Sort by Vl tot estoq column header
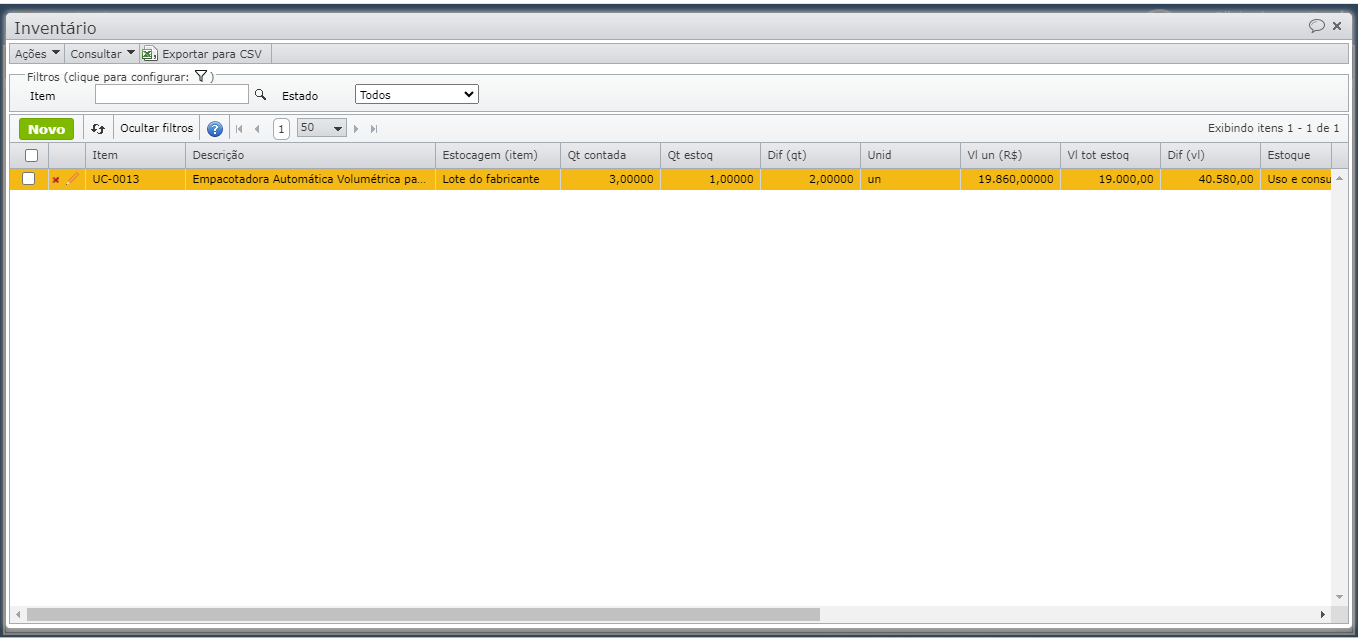The height and width of the screenshot is (638, 1358). (1110, 155)
